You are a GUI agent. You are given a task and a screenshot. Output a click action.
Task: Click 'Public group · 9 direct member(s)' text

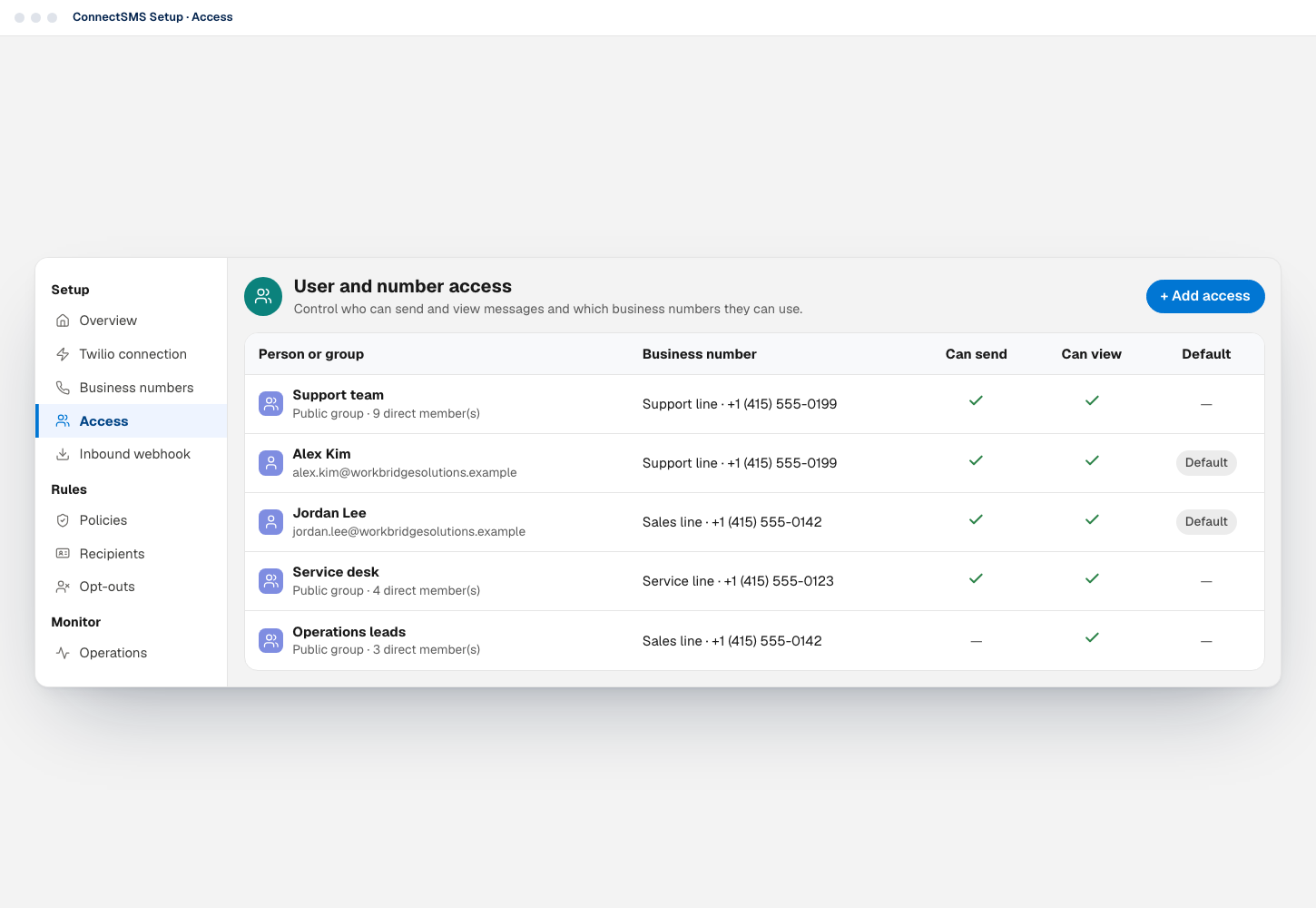[387, 413]
